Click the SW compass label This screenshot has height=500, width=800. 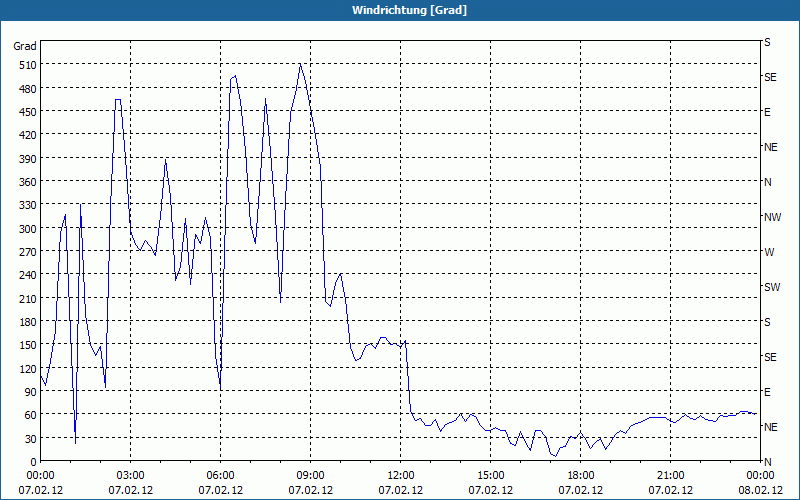click(772, 287)
